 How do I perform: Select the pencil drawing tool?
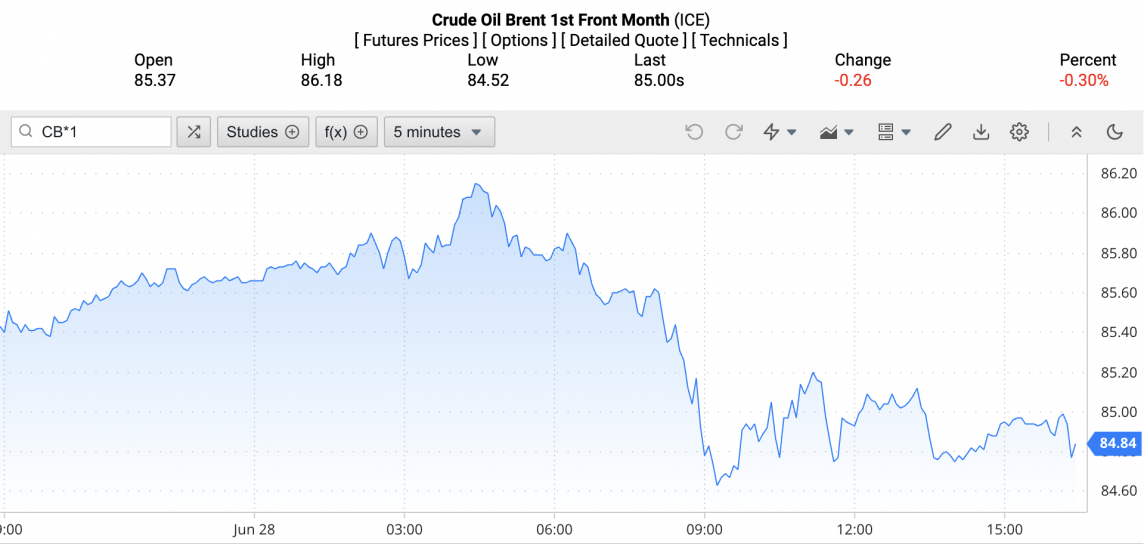point(942,132)
